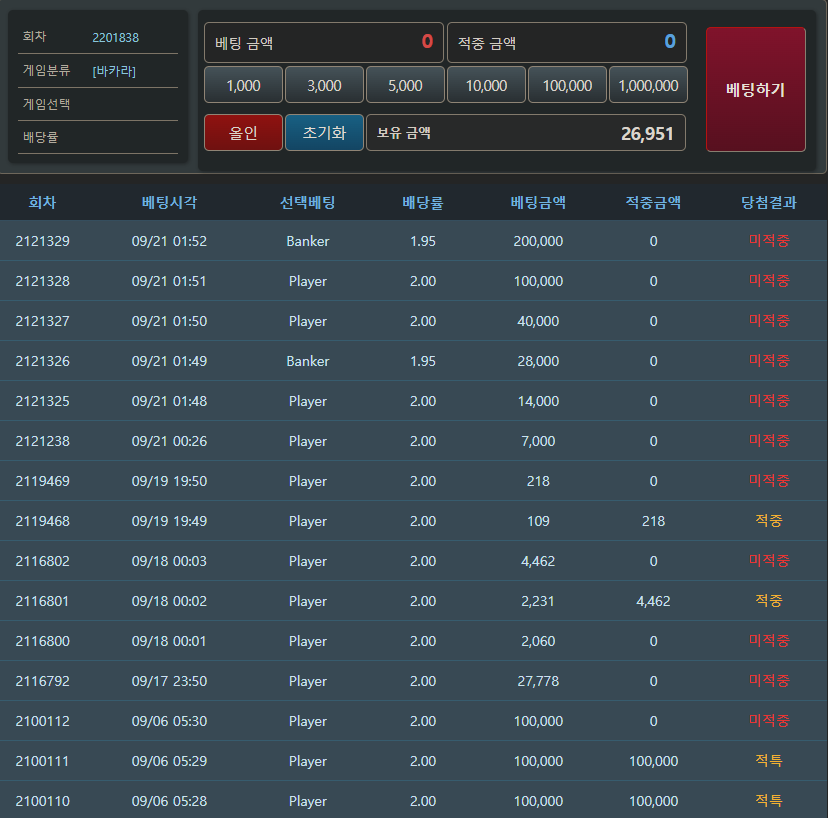Open round 2121329 in the history table
Screen dimensions: 828x818
pos(42,241)
